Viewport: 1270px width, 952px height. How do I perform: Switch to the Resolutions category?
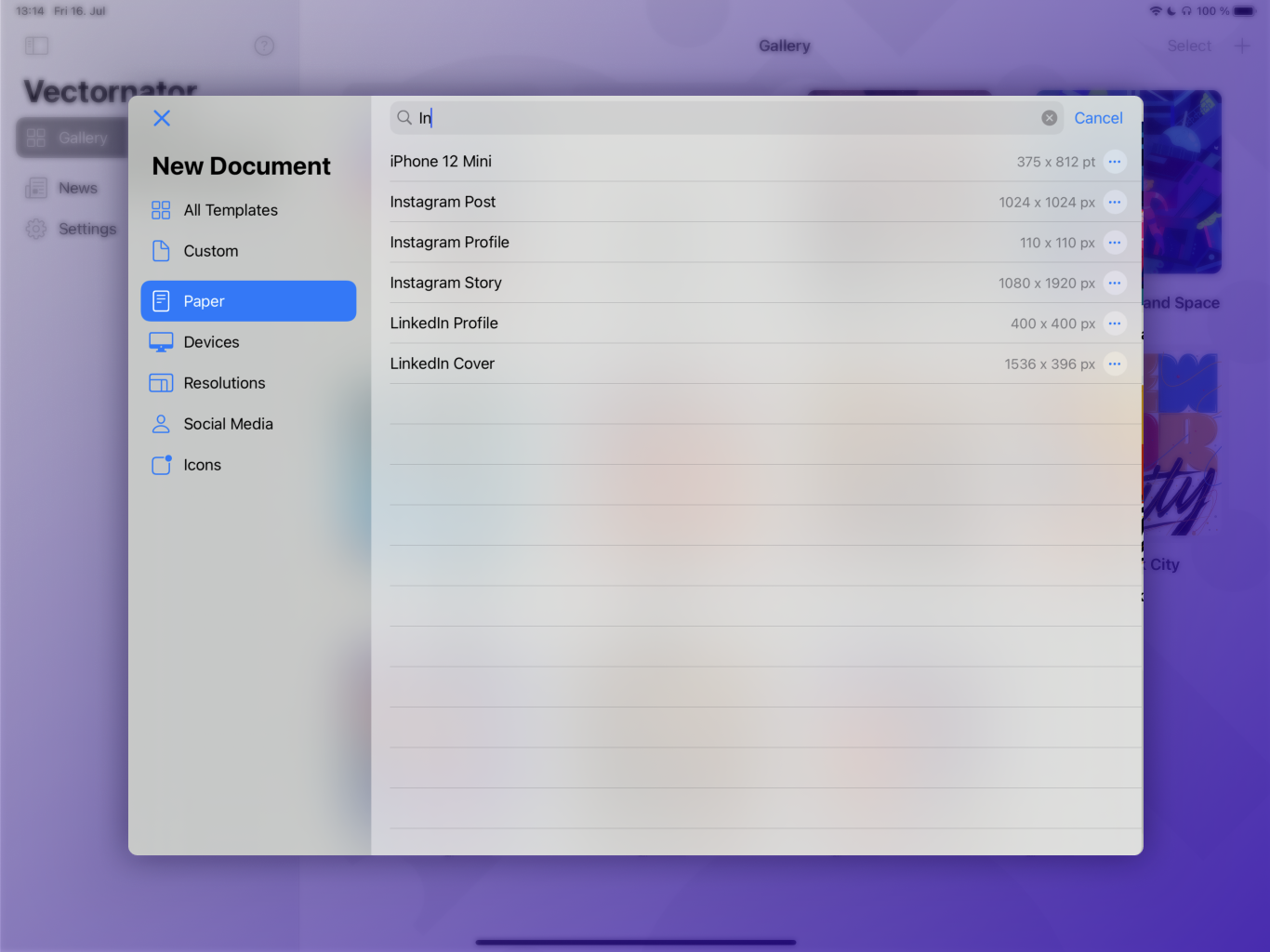pos(248,383)
